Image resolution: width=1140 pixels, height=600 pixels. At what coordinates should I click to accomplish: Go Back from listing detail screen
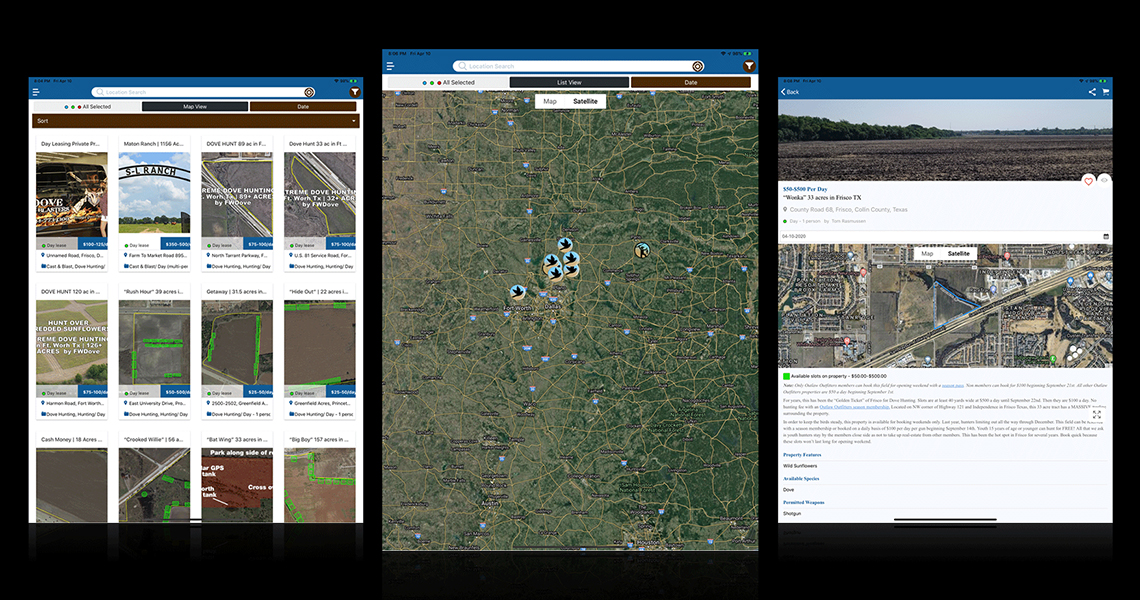[x=790, y=92]
